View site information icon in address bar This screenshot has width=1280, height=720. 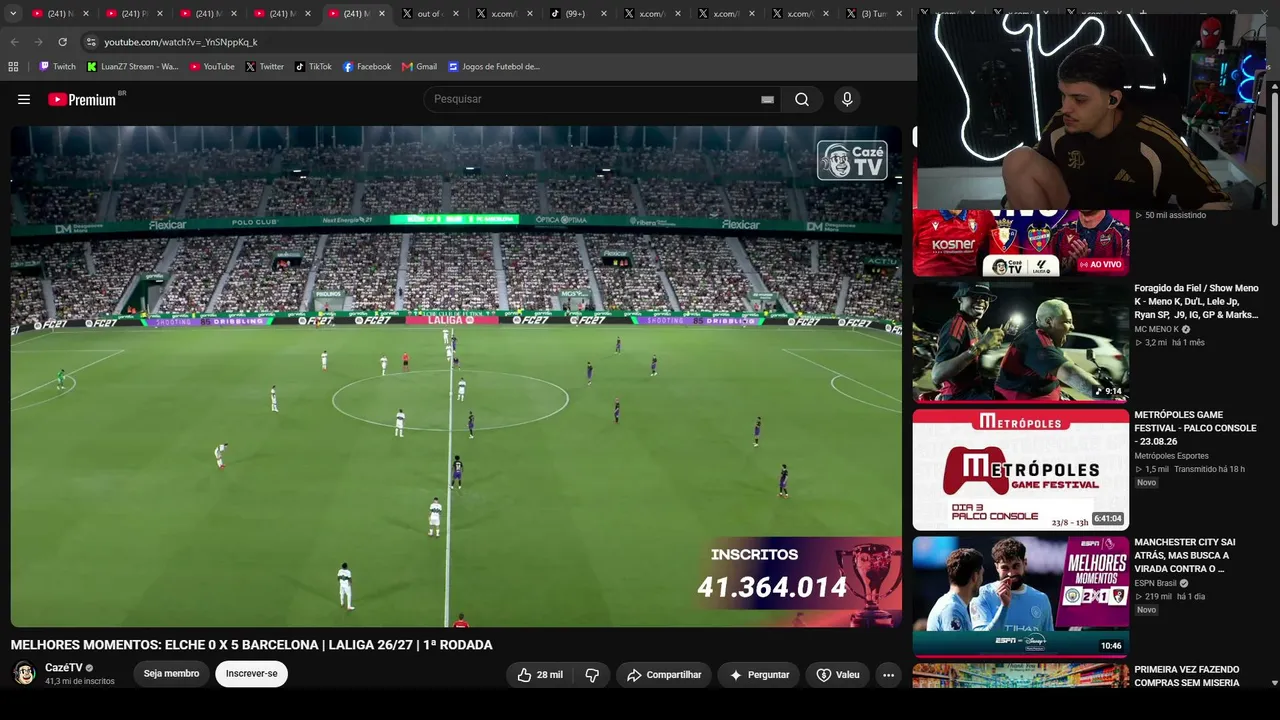[90, 42]
